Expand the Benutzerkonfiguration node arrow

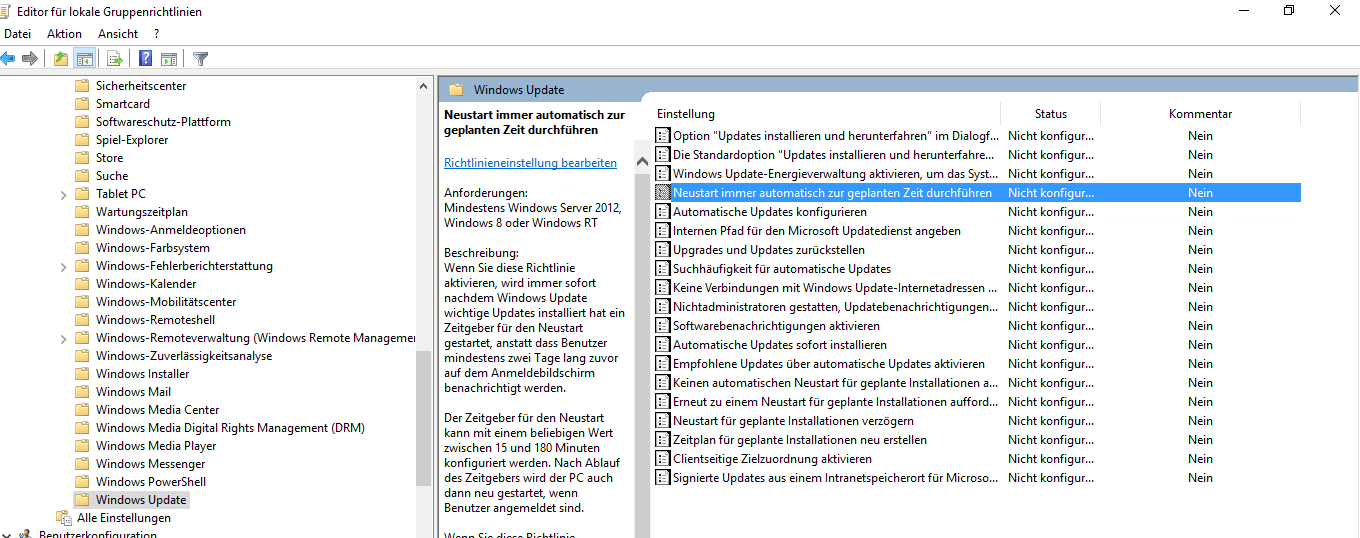click(x=6, y=535)
